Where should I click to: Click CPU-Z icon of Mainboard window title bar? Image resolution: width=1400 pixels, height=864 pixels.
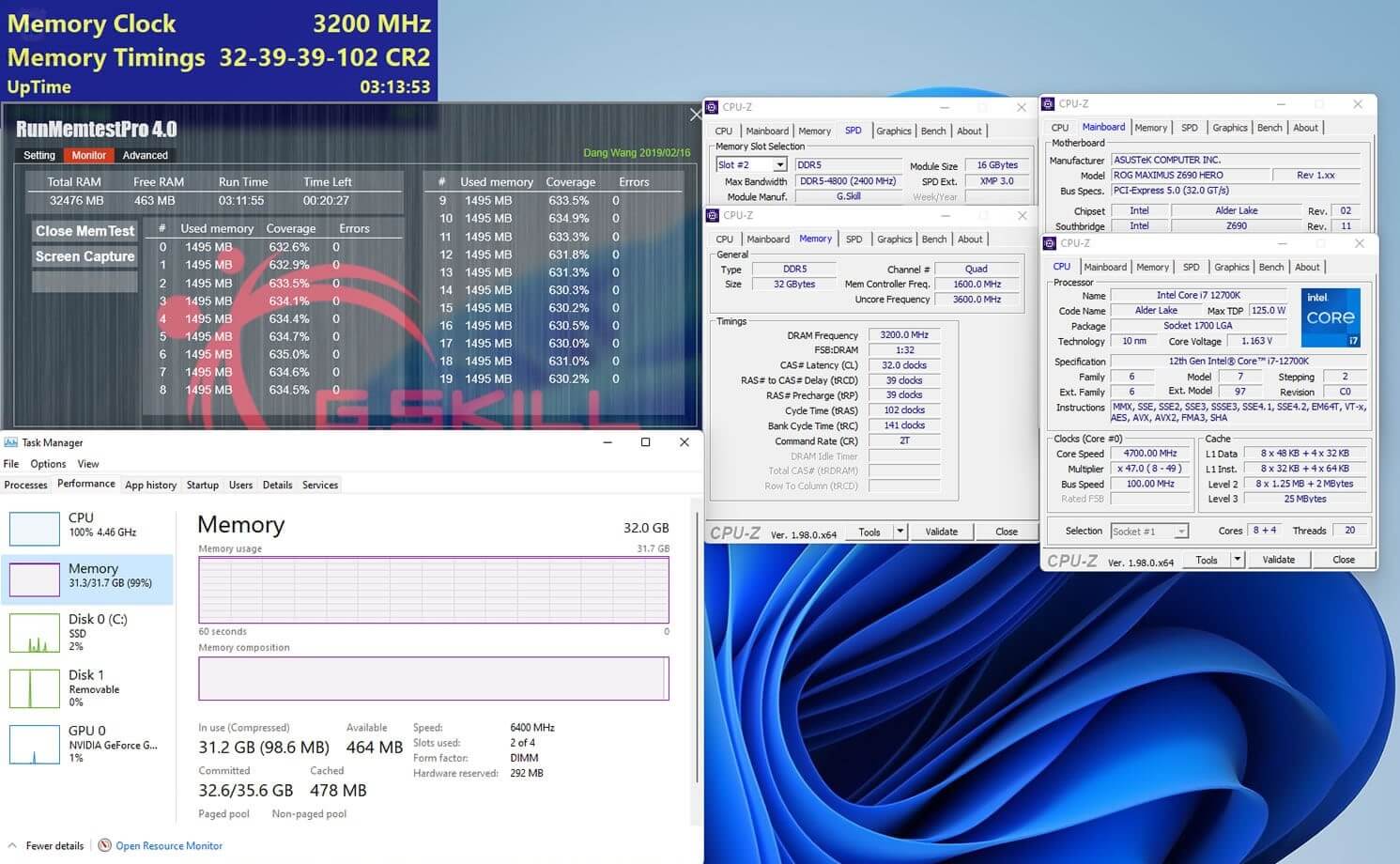pos(1050,104)
